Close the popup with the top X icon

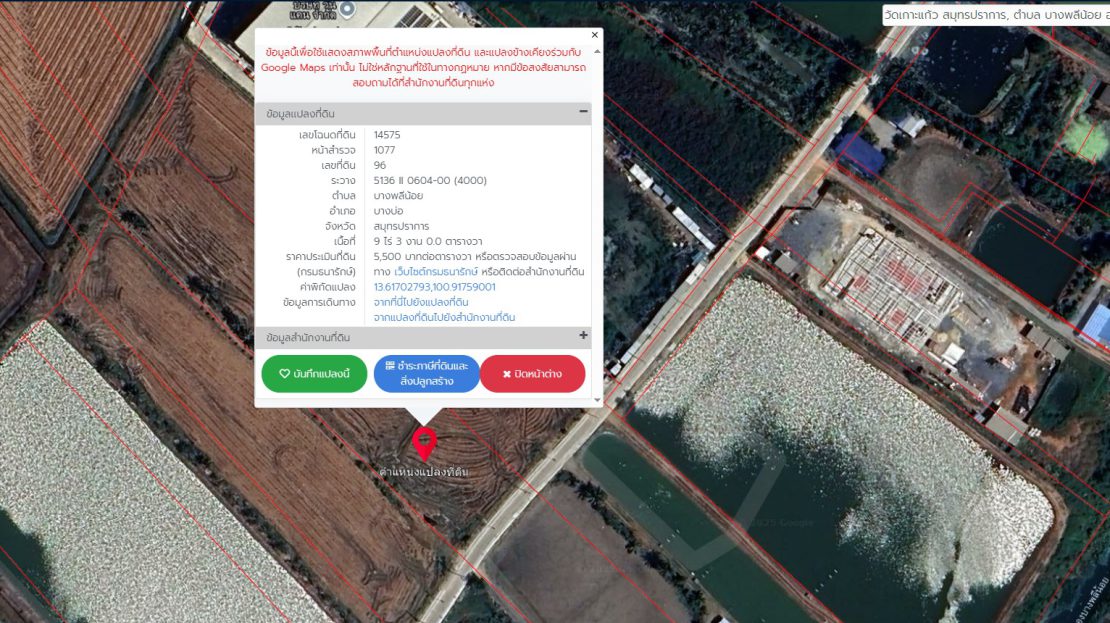[596, 34]
